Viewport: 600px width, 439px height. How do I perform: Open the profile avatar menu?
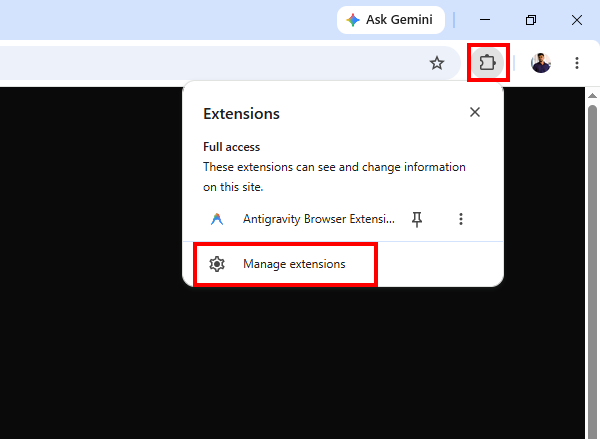tap(541, 63)
